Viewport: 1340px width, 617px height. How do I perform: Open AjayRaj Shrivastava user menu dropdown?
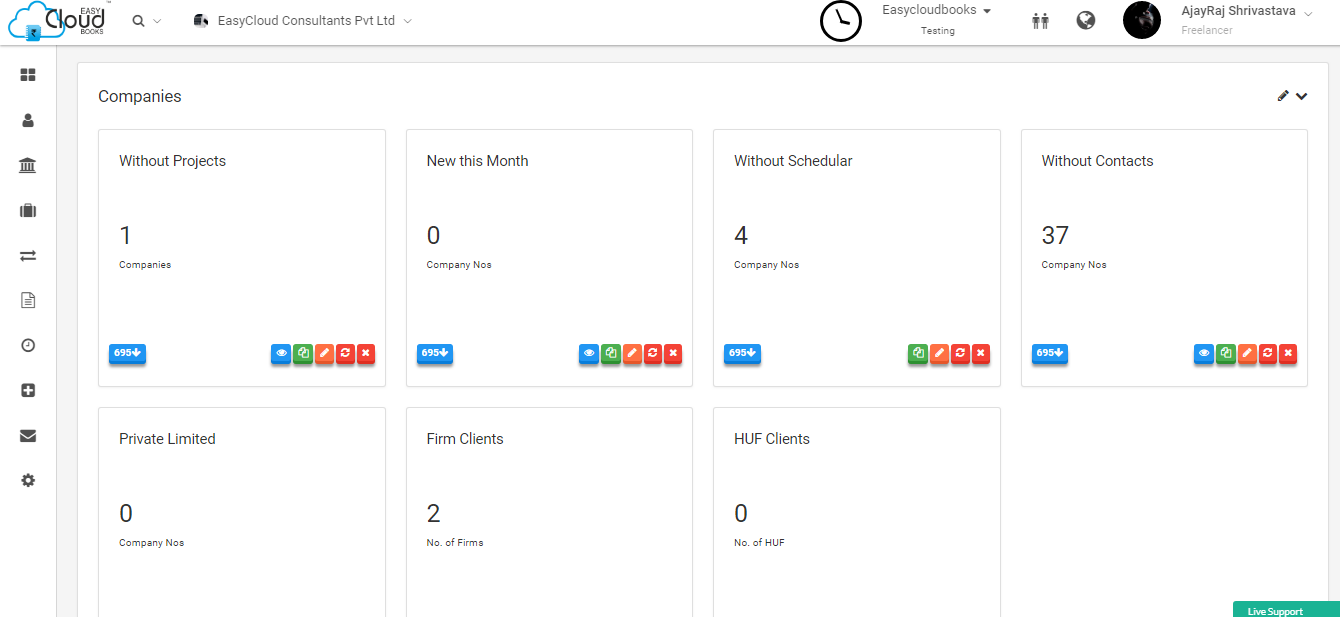click(x=1247, y=20)
